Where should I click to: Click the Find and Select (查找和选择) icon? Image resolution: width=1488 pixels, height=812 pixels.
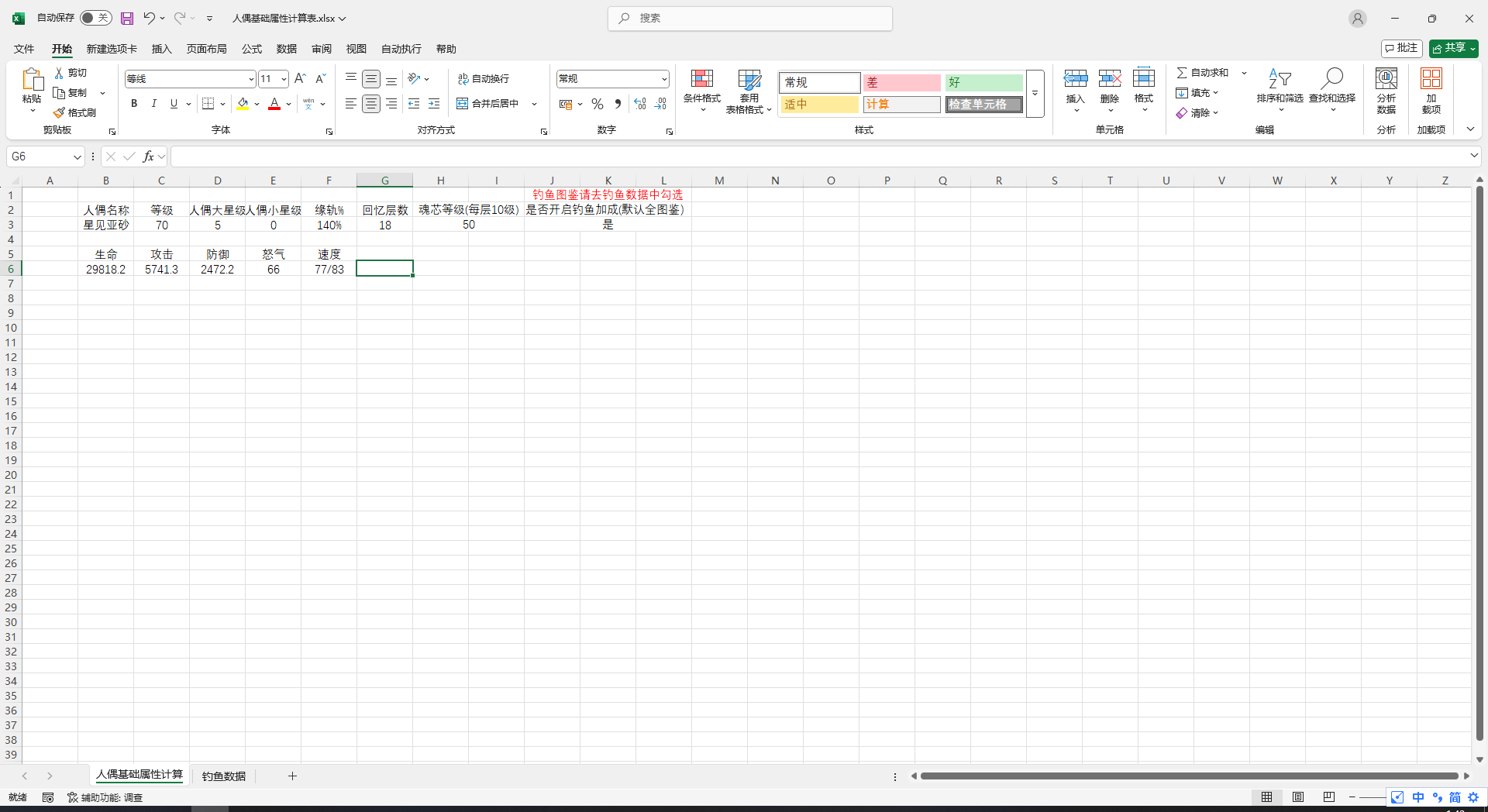(x=1331, y=79)
